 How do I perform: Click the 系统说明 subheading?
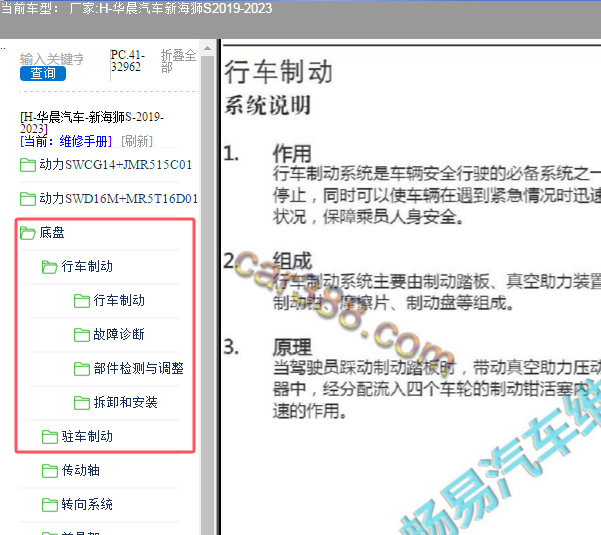click(x=268, y=105)
